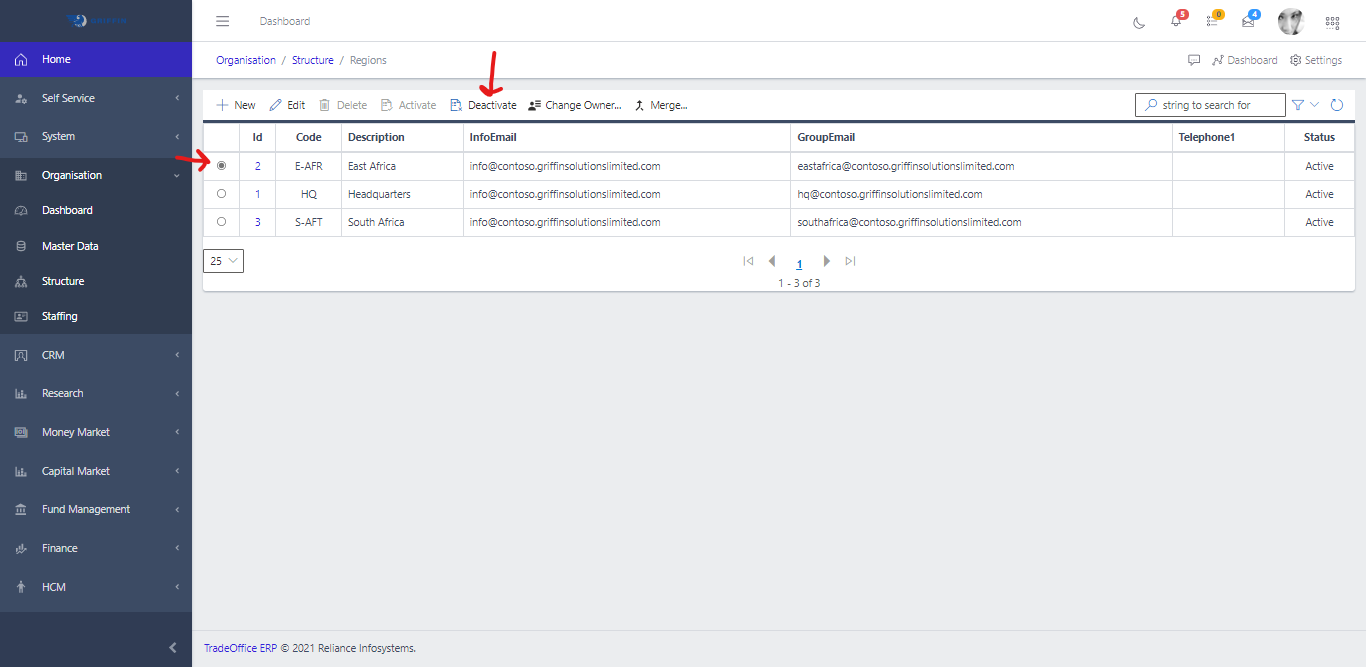Select the Headquarters row radio button

(x=221, y=194)
